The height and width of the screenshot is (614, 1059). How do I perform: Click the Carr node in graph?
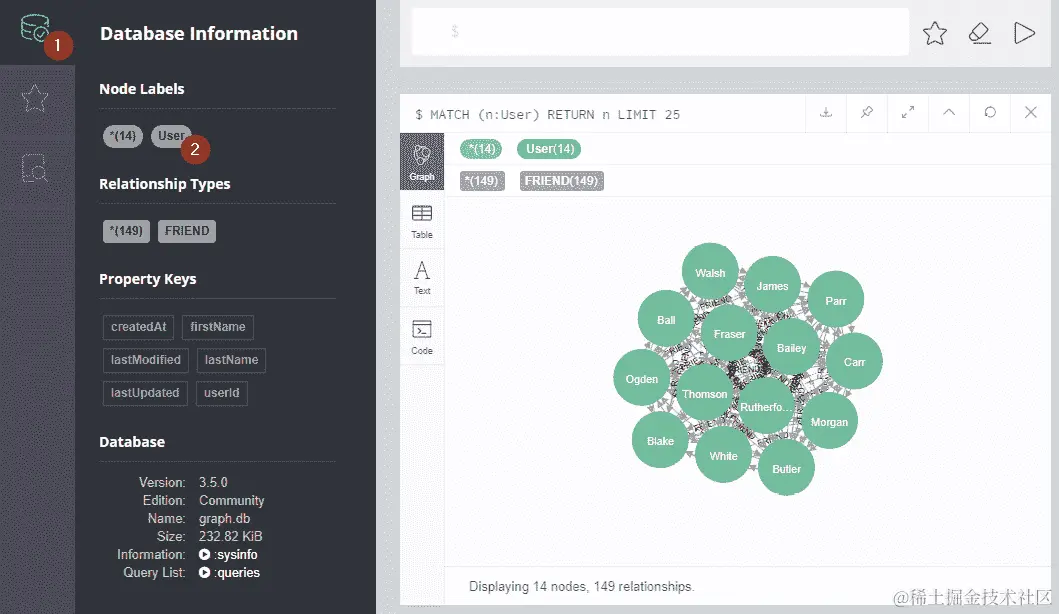point(854,361)
